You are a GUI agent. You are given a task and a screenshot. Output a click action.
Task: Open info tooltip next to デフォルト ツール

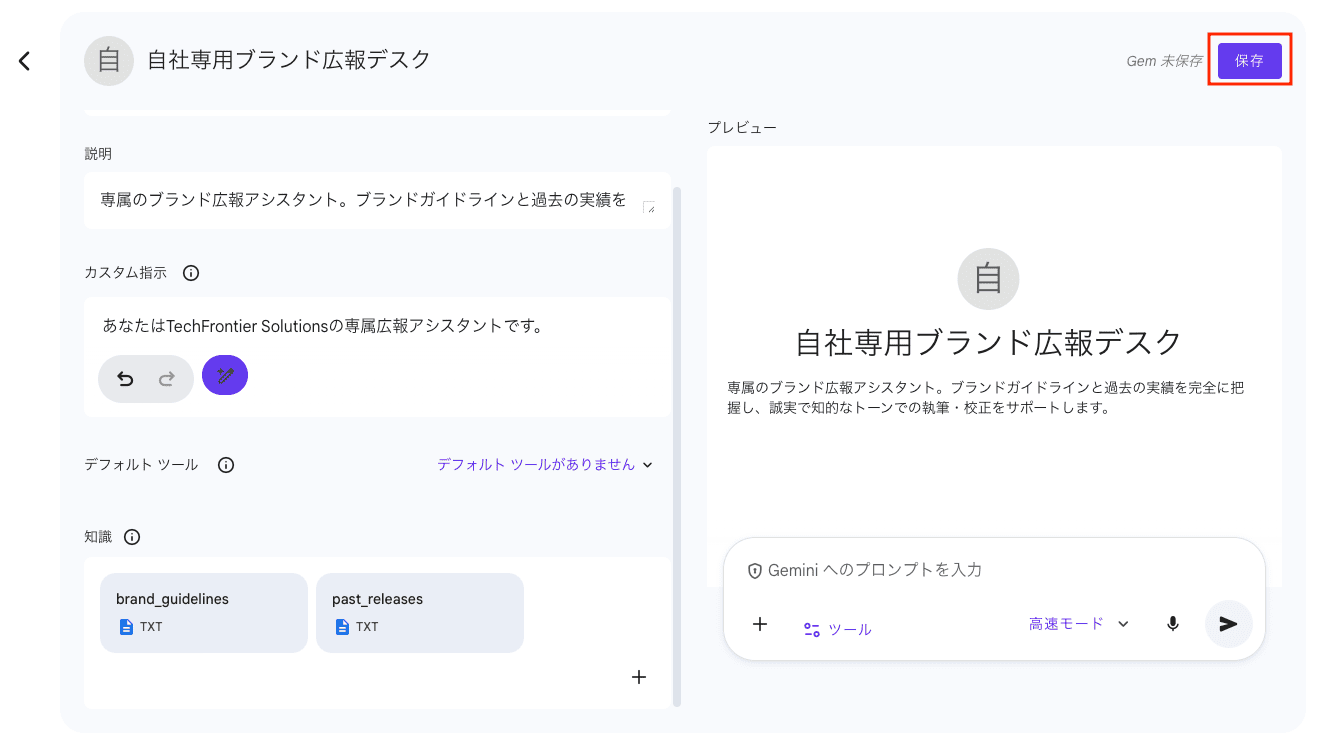coord(226,465)
